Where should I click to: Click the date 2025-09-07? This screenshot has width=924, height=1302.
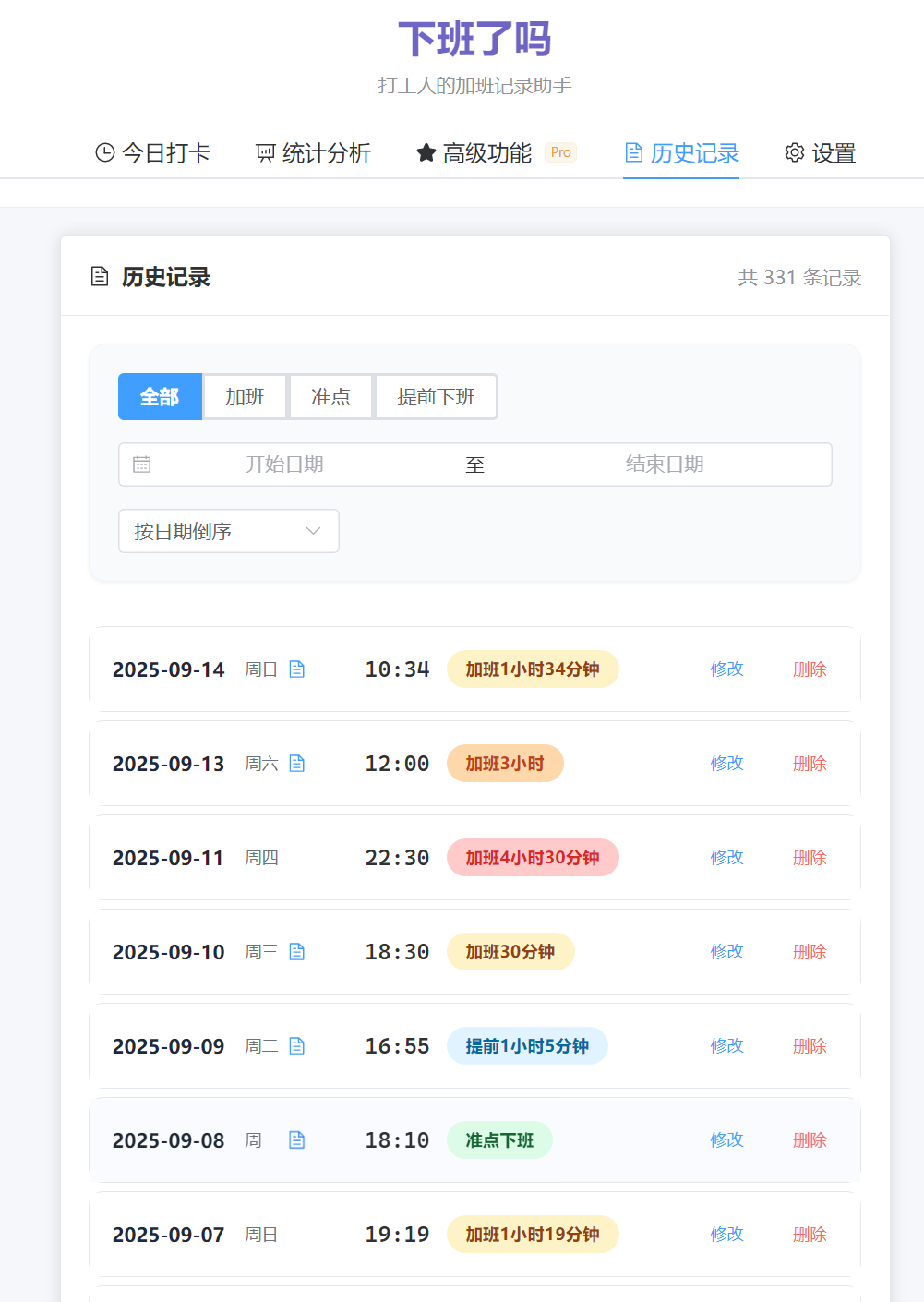tap(169, 1235)
